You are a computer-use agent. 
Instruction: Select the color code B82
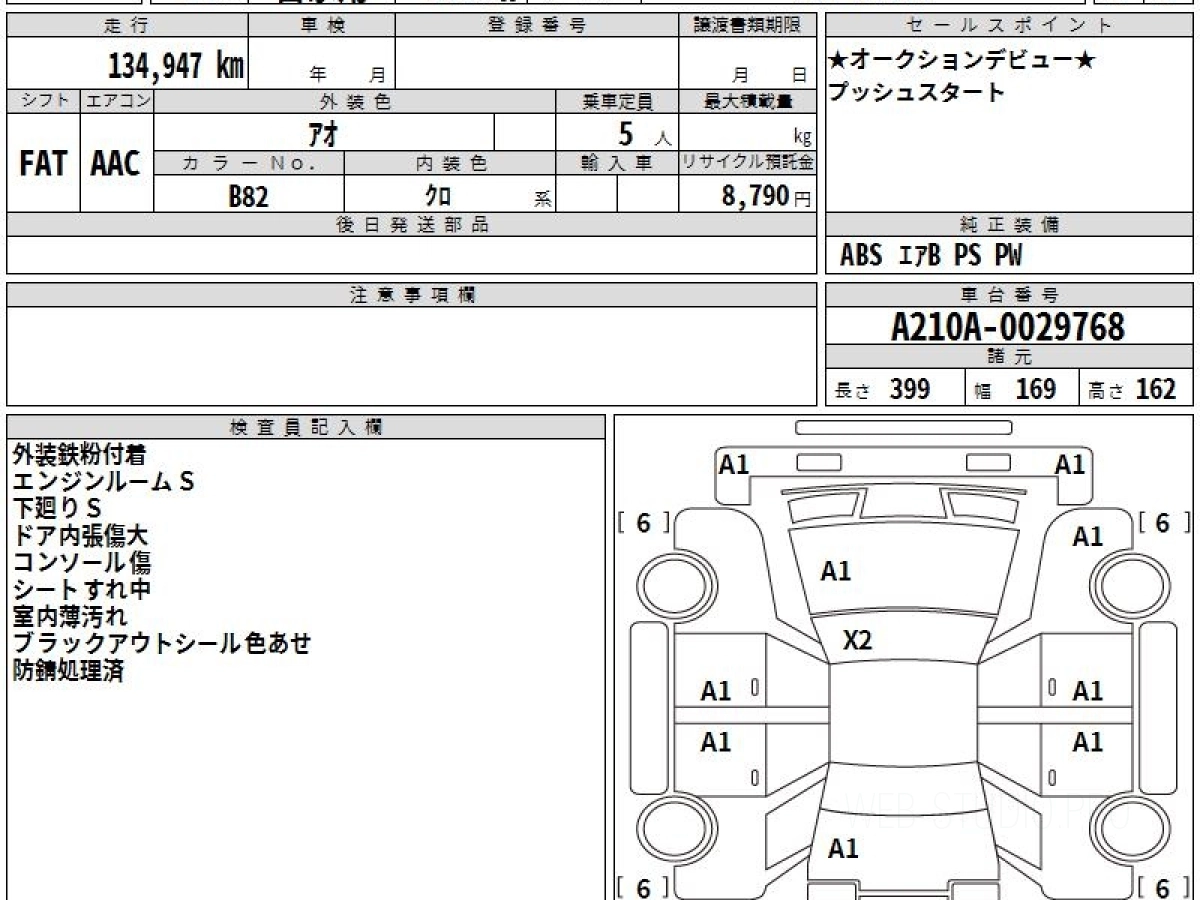click(249, 197)
